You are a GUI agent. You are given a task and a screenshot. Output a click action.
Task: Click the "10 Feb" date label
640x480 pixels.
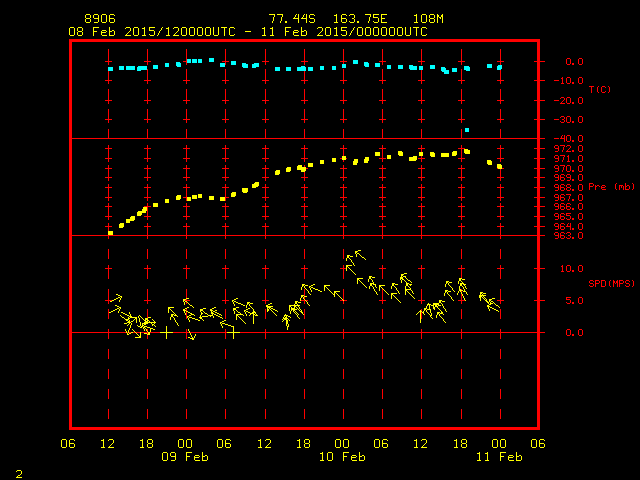(x=342, y=457)
